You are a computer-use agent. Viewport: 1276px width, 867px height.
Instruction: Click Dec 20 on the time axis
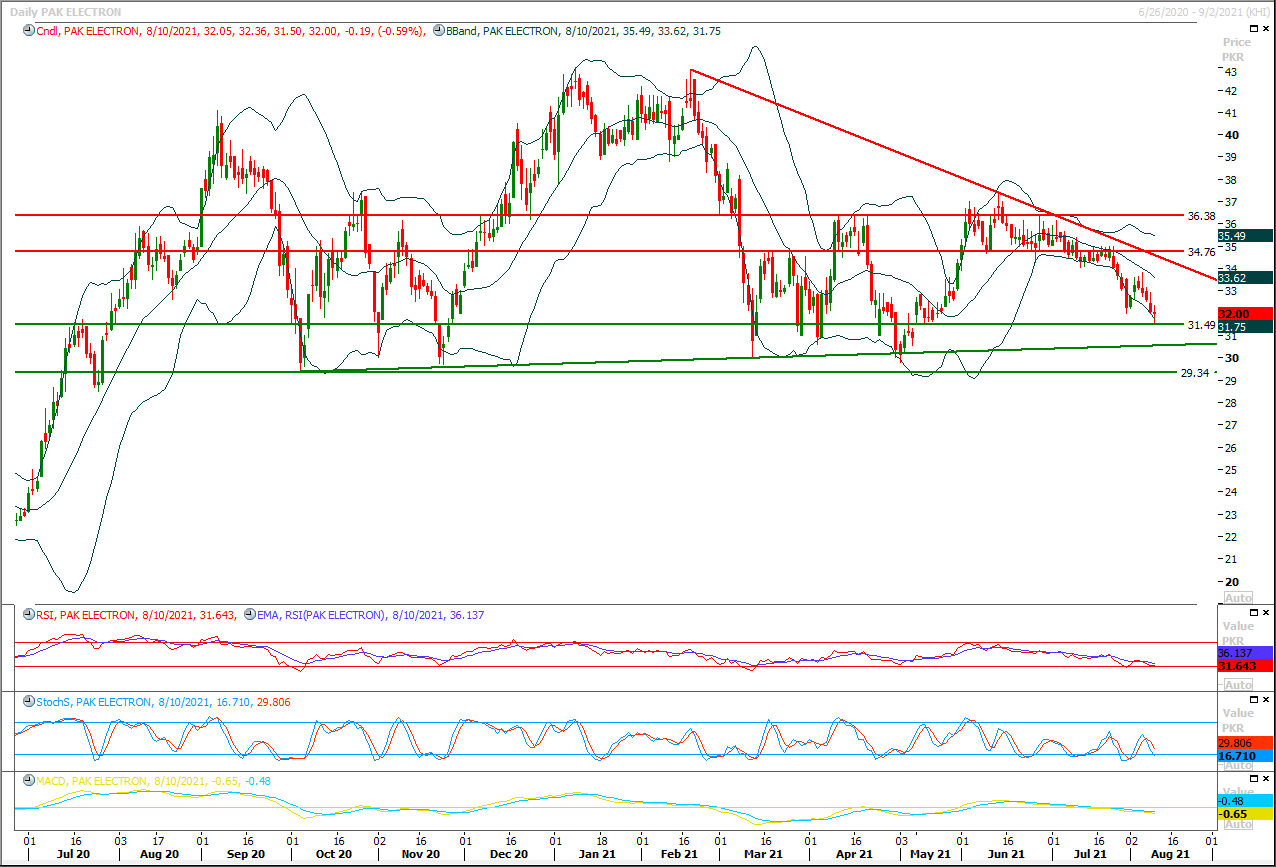[509, 855]
